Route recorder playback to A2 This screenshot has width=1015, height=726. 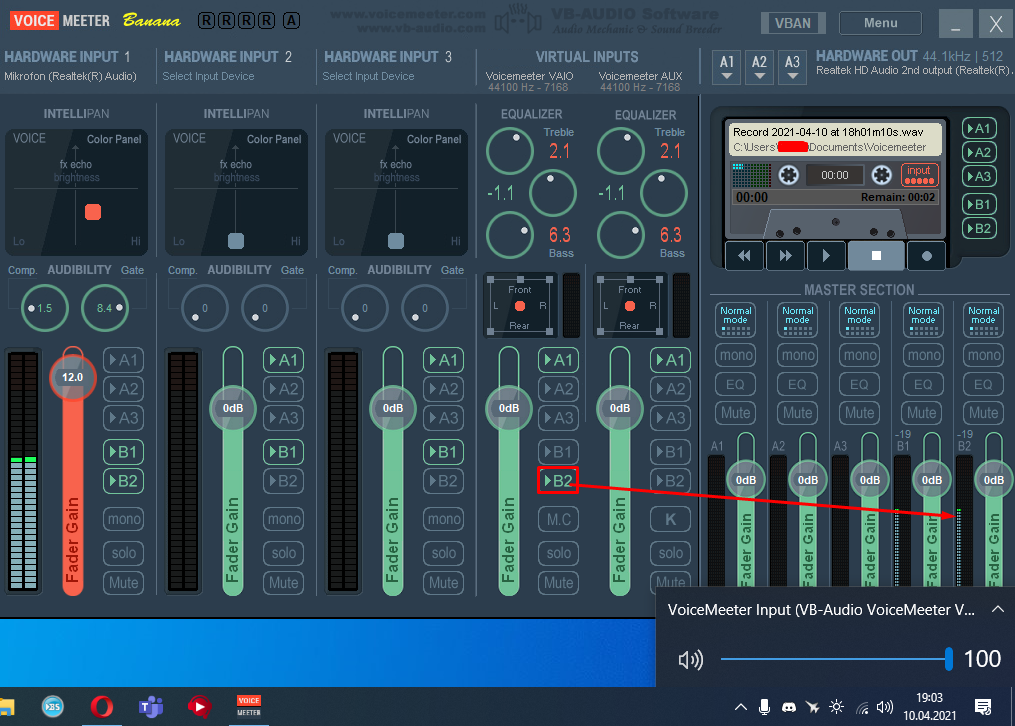point(979,152)
